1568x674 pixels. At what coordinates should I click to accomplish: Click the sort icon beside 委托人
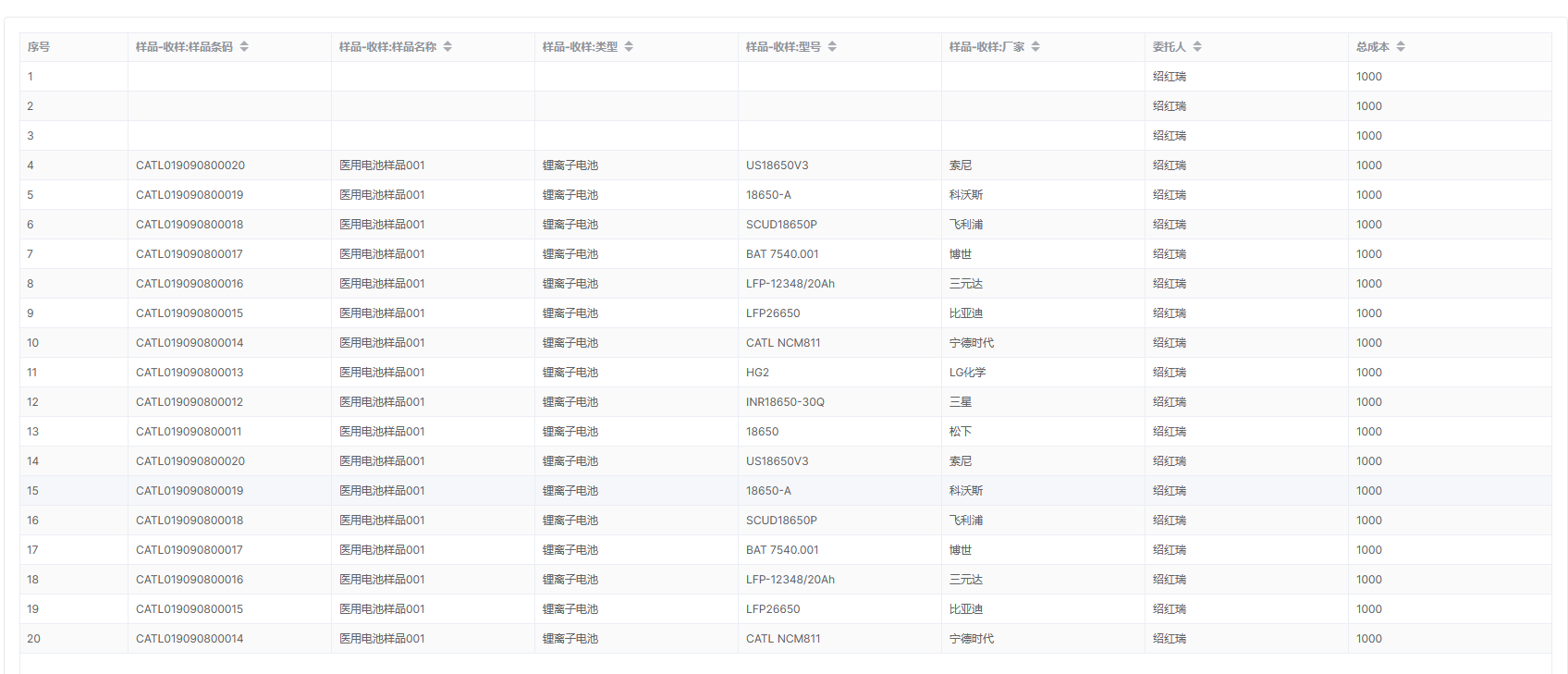[1197, 46]
